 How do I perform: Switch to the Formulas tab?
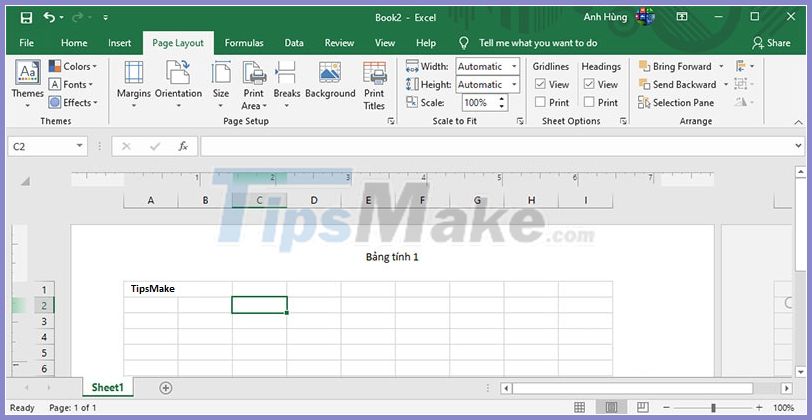(244, 43)
